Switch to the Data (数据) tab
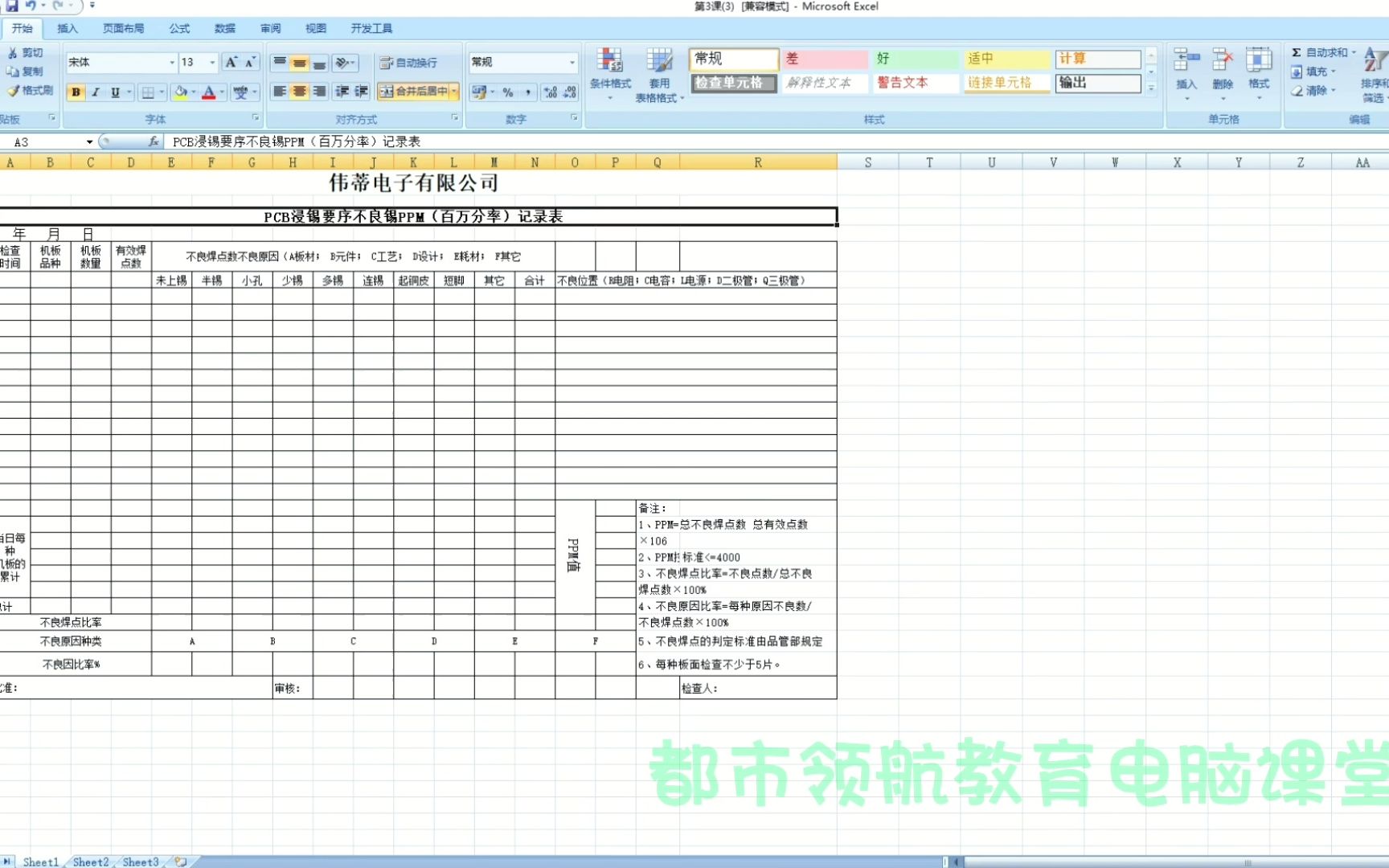 click(x=225, y=28)
